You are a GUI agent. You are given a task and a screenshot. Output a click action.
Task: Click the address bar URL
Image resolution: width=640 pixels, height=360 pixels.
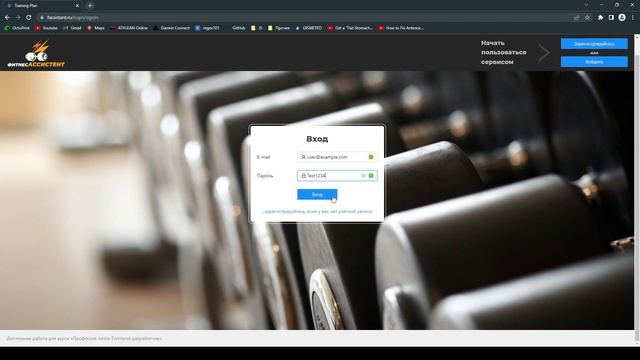click(72, 18)
